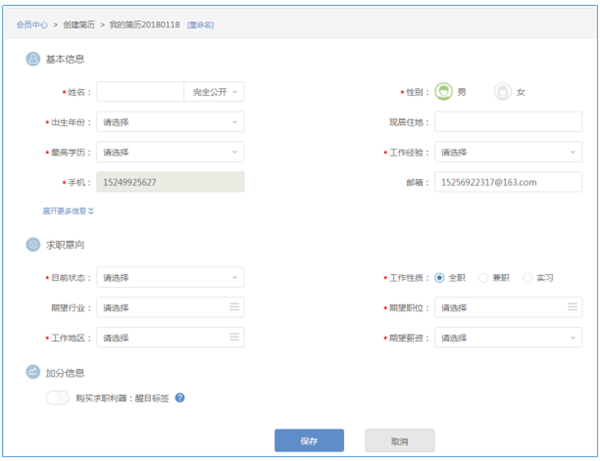Click the 手机 number field
Image resolution: width=600 pixels, height=461 pixels.
point(170,182)
